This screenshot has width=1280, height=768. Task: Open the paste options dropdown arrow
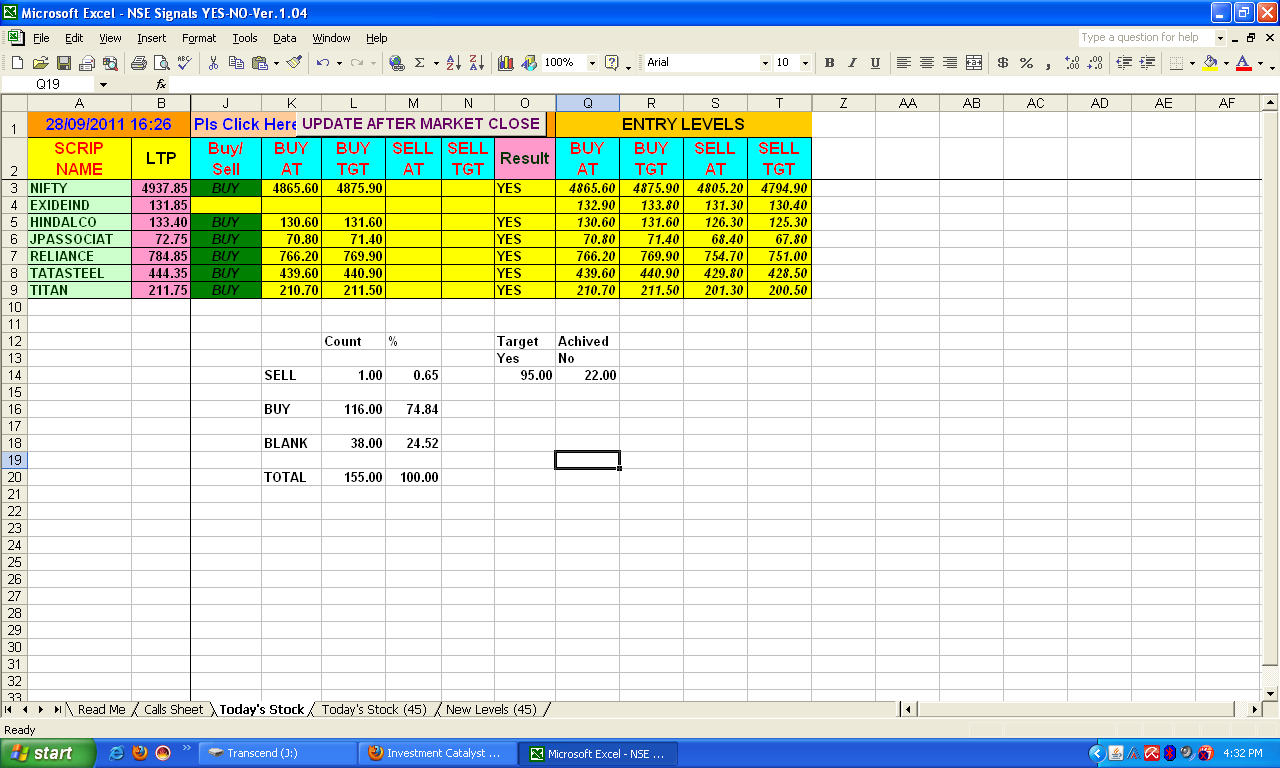(x=275, y=63)
